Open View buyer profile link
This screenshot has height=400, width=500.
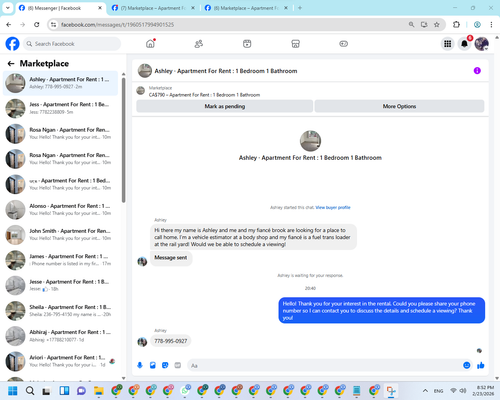(x=333, y=207)
